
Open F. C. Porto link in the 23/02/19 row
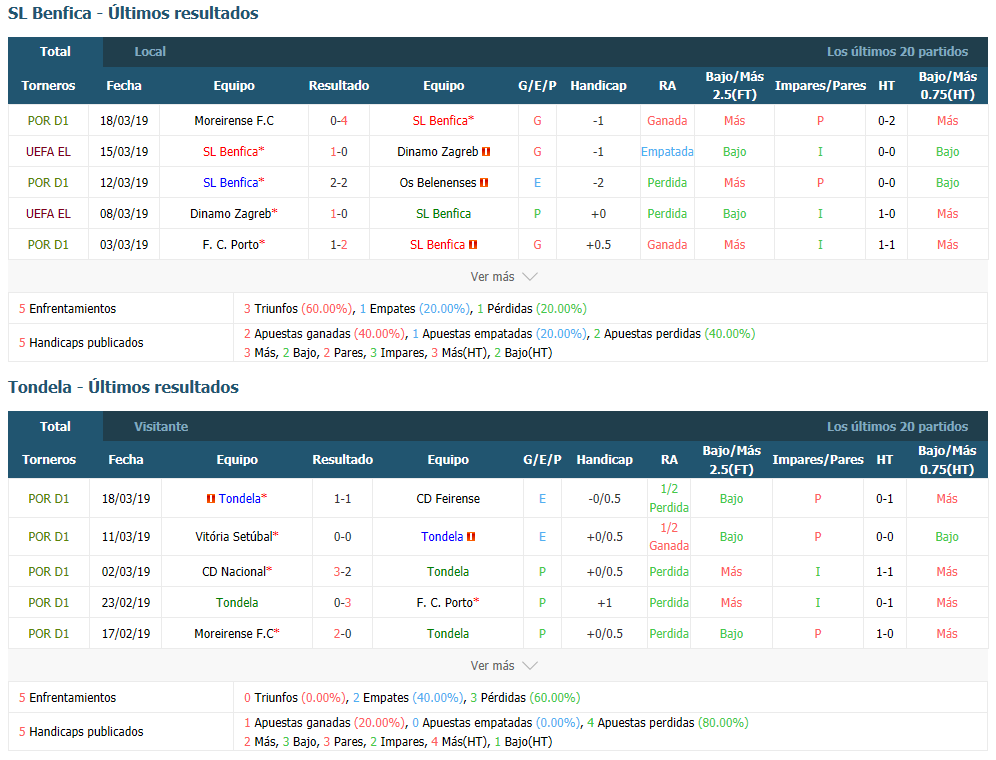point(445,602)
